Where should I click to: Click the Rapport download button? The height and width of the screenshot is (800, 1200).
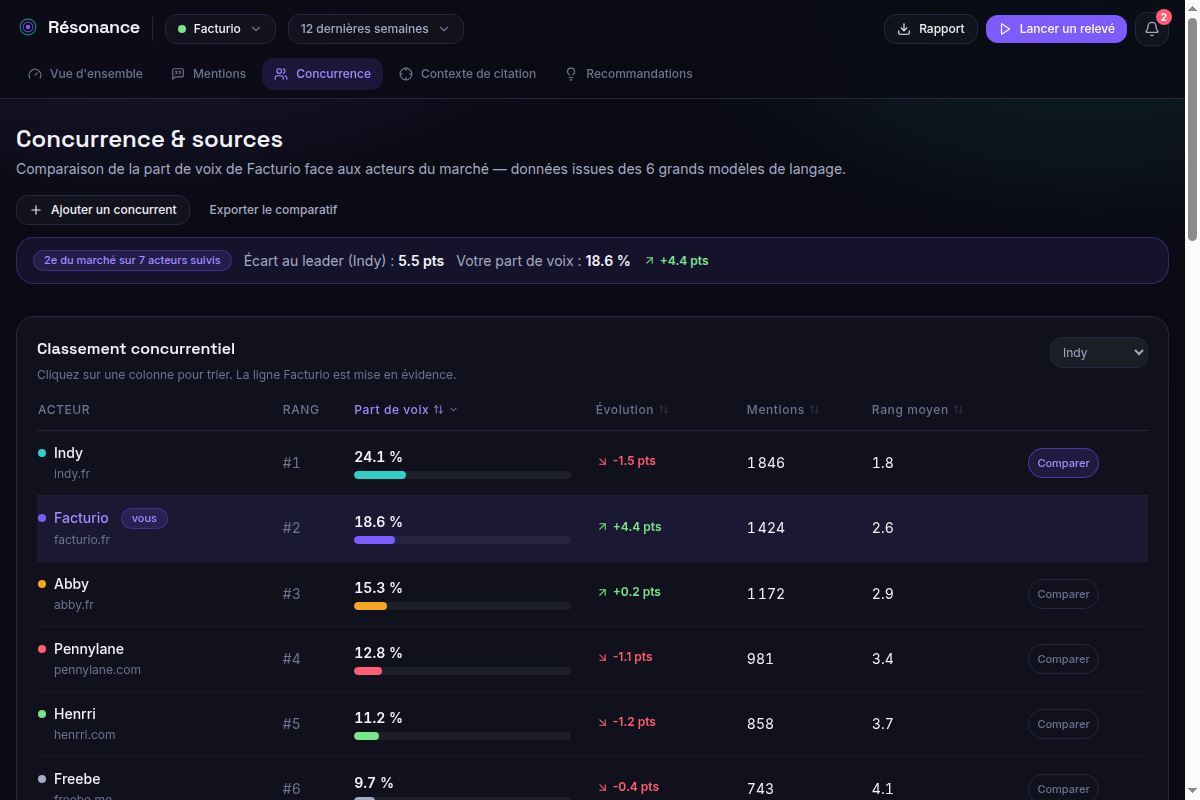point(931,29)
